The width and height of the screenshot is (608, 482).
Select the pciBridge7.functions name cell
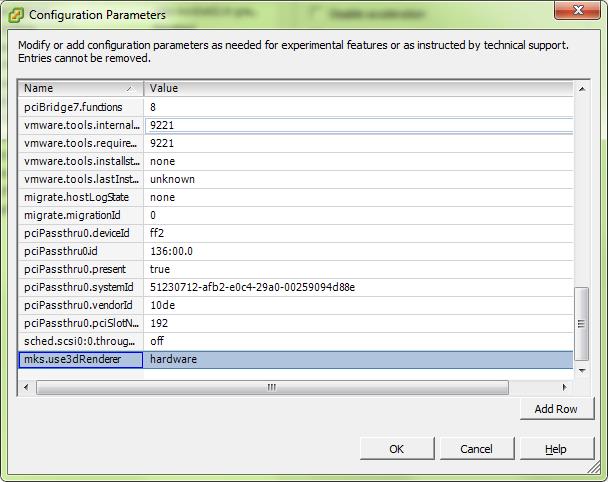[81, 107]
